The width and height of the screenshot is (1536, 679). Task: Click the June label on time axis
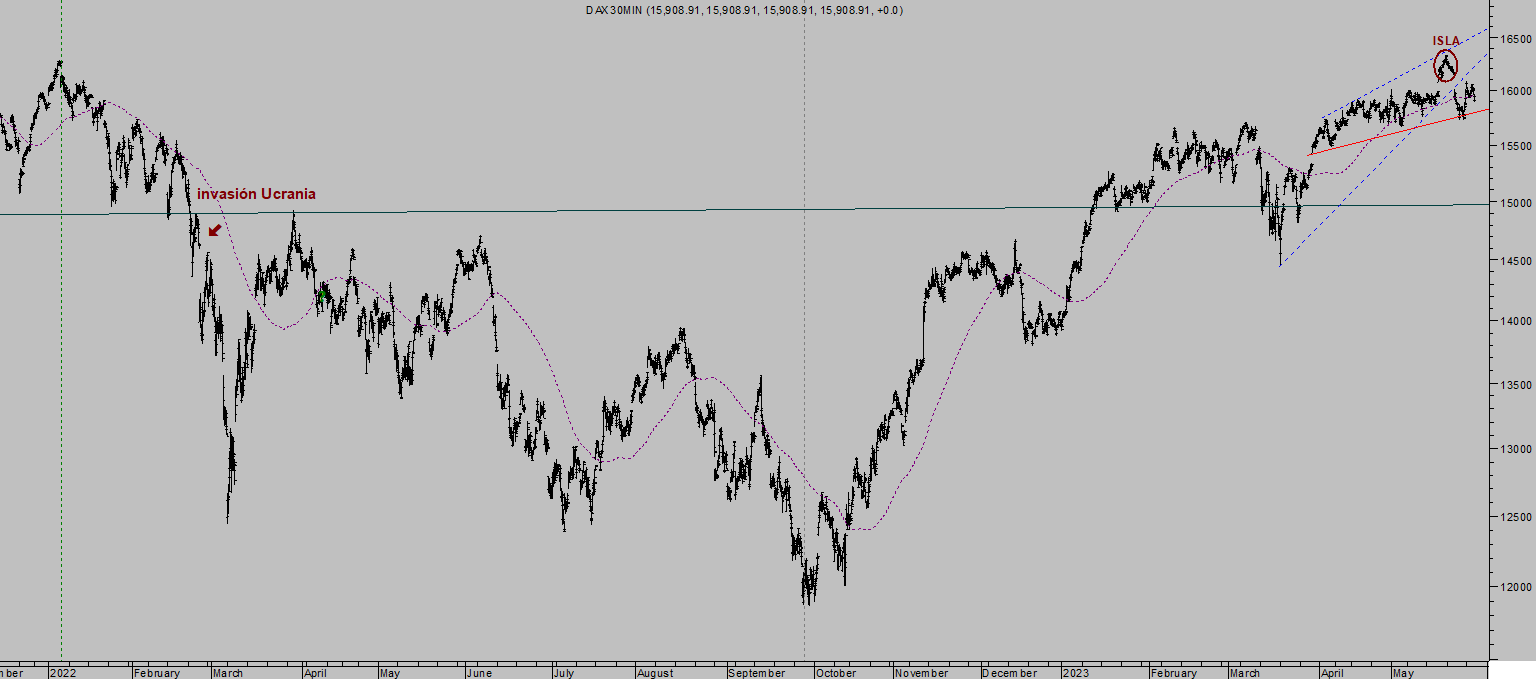coord(479,673)
